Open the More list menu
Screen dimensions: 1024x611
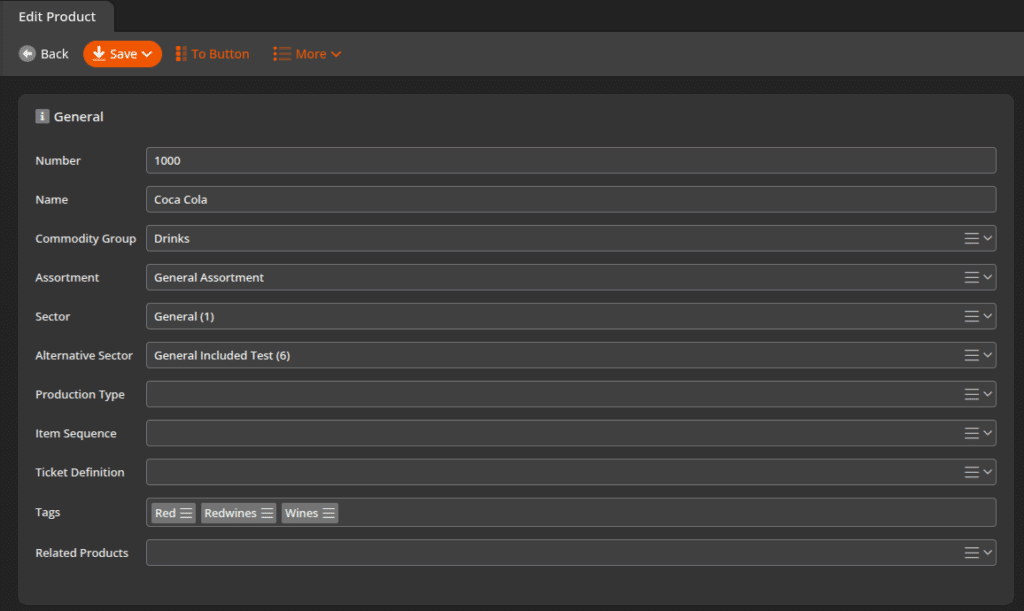pos(307,54)
